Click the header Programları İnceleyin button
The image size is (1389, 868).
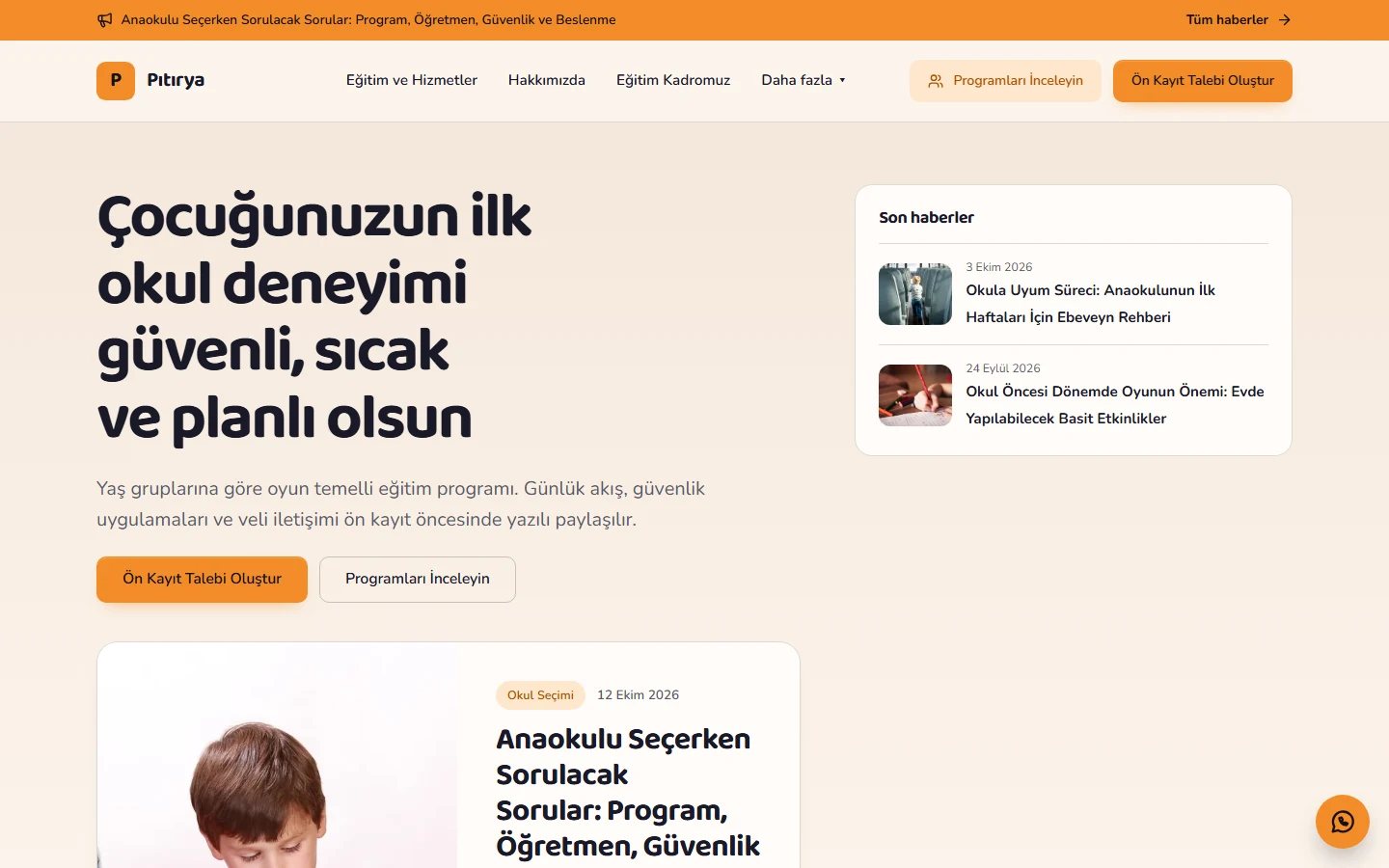[1005, 81]
